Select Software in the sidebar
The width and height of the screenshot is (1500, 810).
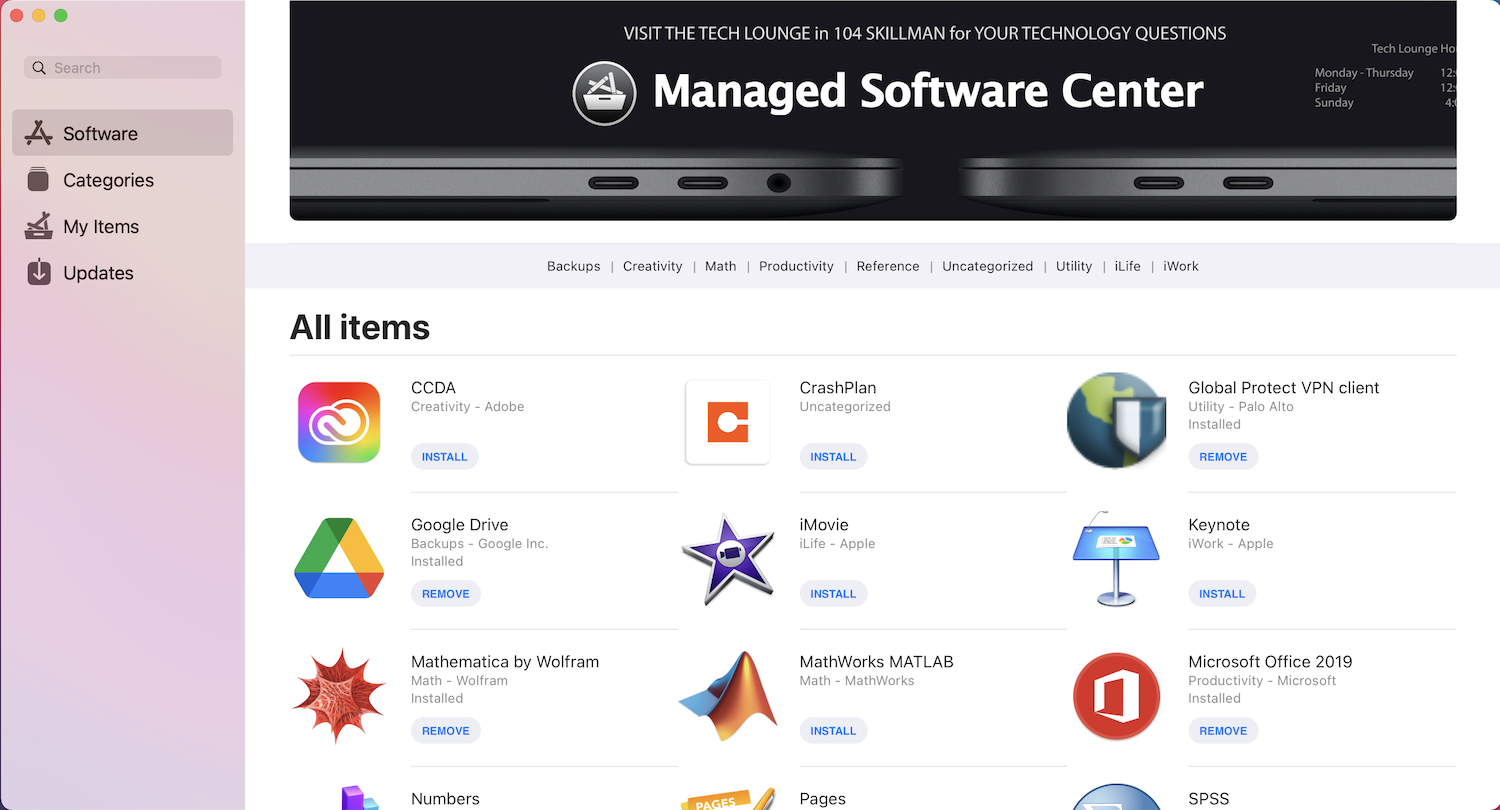point(122,133)
